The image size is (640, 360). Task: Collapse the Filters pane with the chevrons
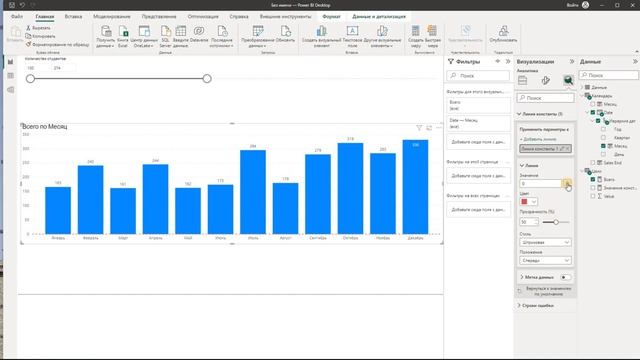click(x=508, y=61)
